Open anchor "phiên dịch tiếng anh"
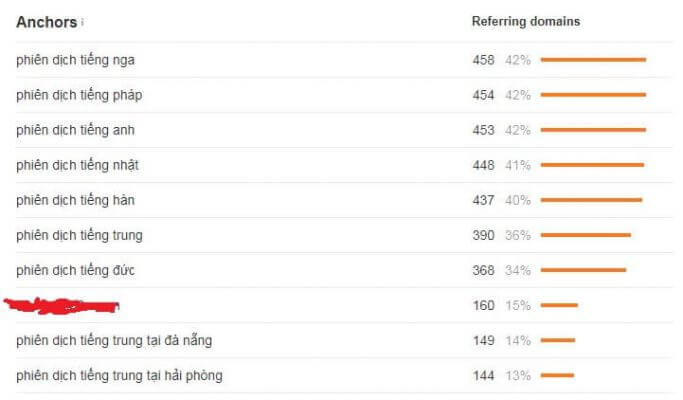This screenshot has width=683, height=400. point(76,130)
